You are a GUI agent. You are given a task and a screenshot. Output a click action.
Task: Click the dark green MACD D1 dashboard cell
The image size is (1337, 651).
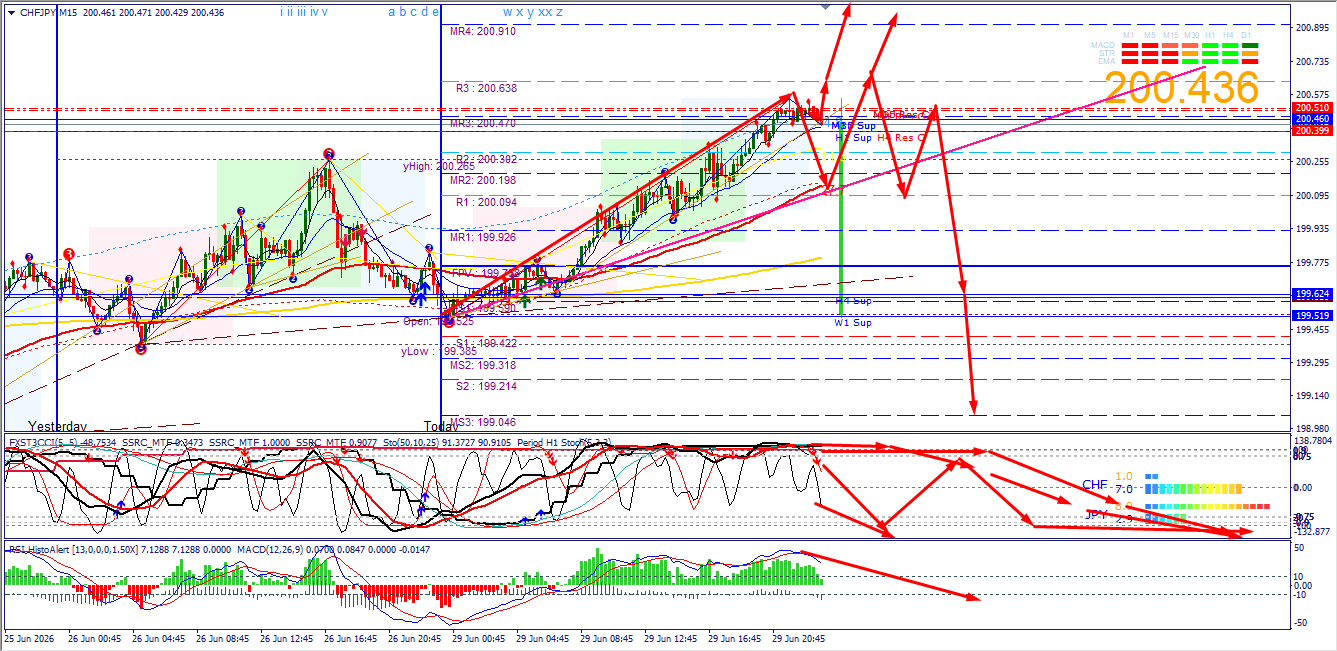pyautogui.click(x=1249, y=46)
